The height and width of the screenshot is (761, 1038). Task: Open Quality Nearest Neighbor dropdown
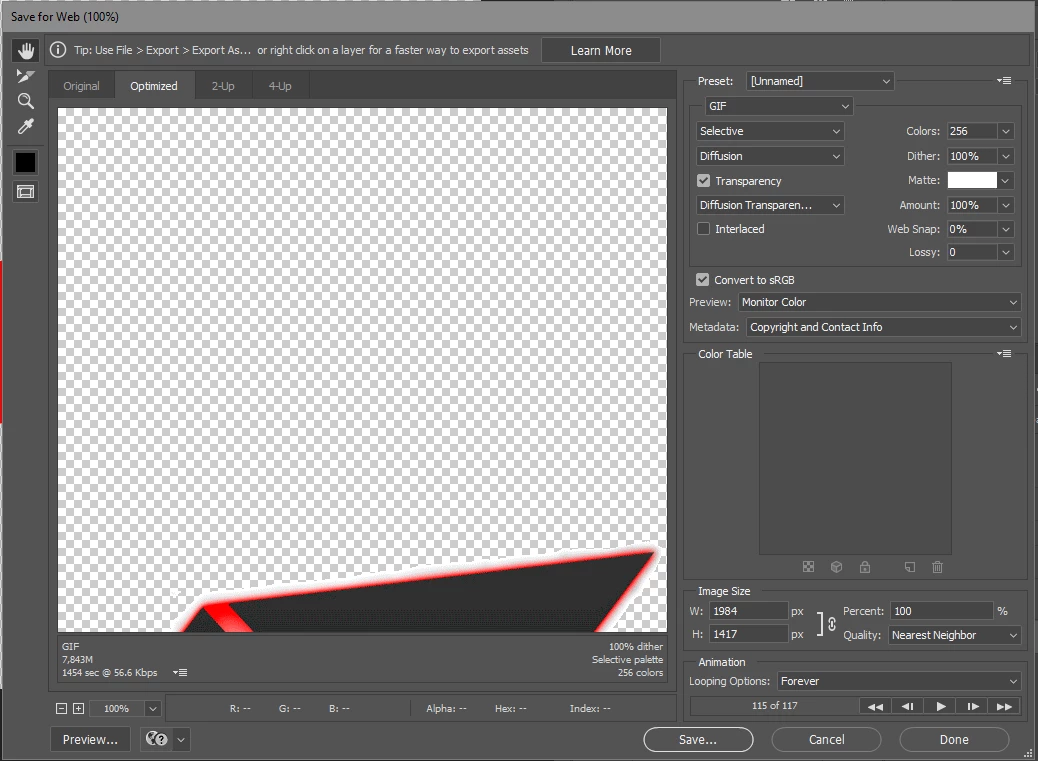(x=955, y=635)
